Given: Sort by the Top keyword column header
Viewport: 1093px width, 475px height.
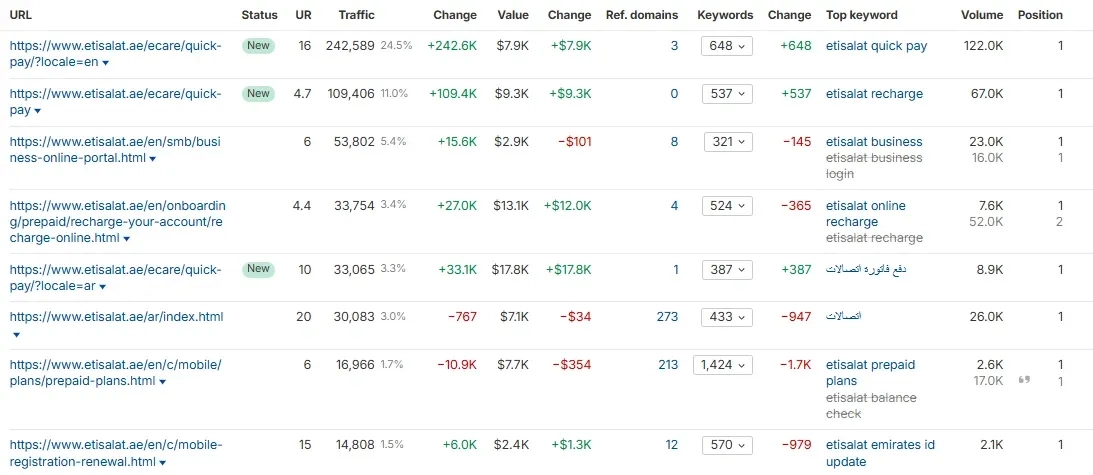Looking at the screenshot, I should pyautogui.click(x=862, y=15).
